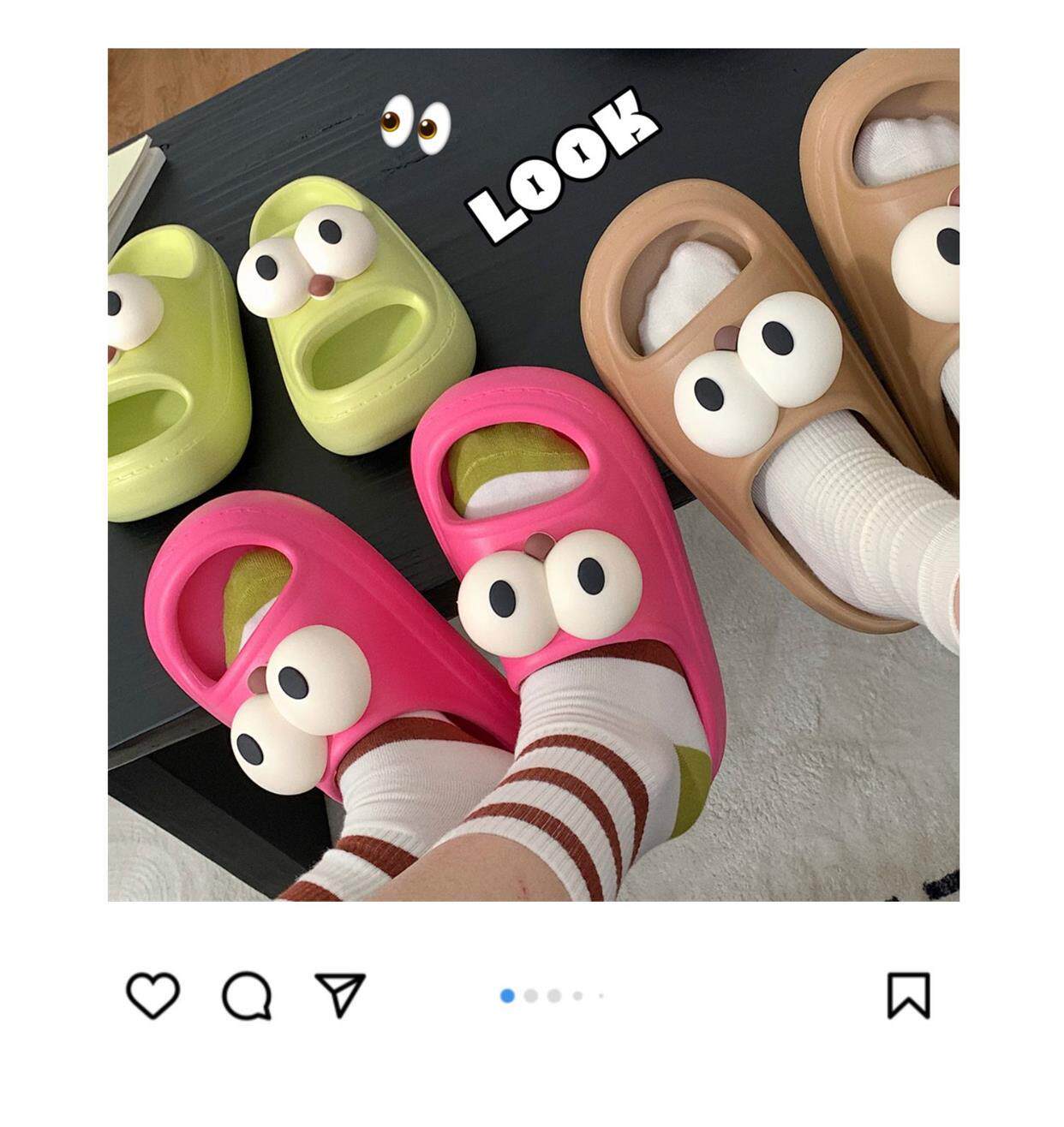Like the post with heart icon
This screenshot has width=1064, height=1127.
[x=153, y=995]
